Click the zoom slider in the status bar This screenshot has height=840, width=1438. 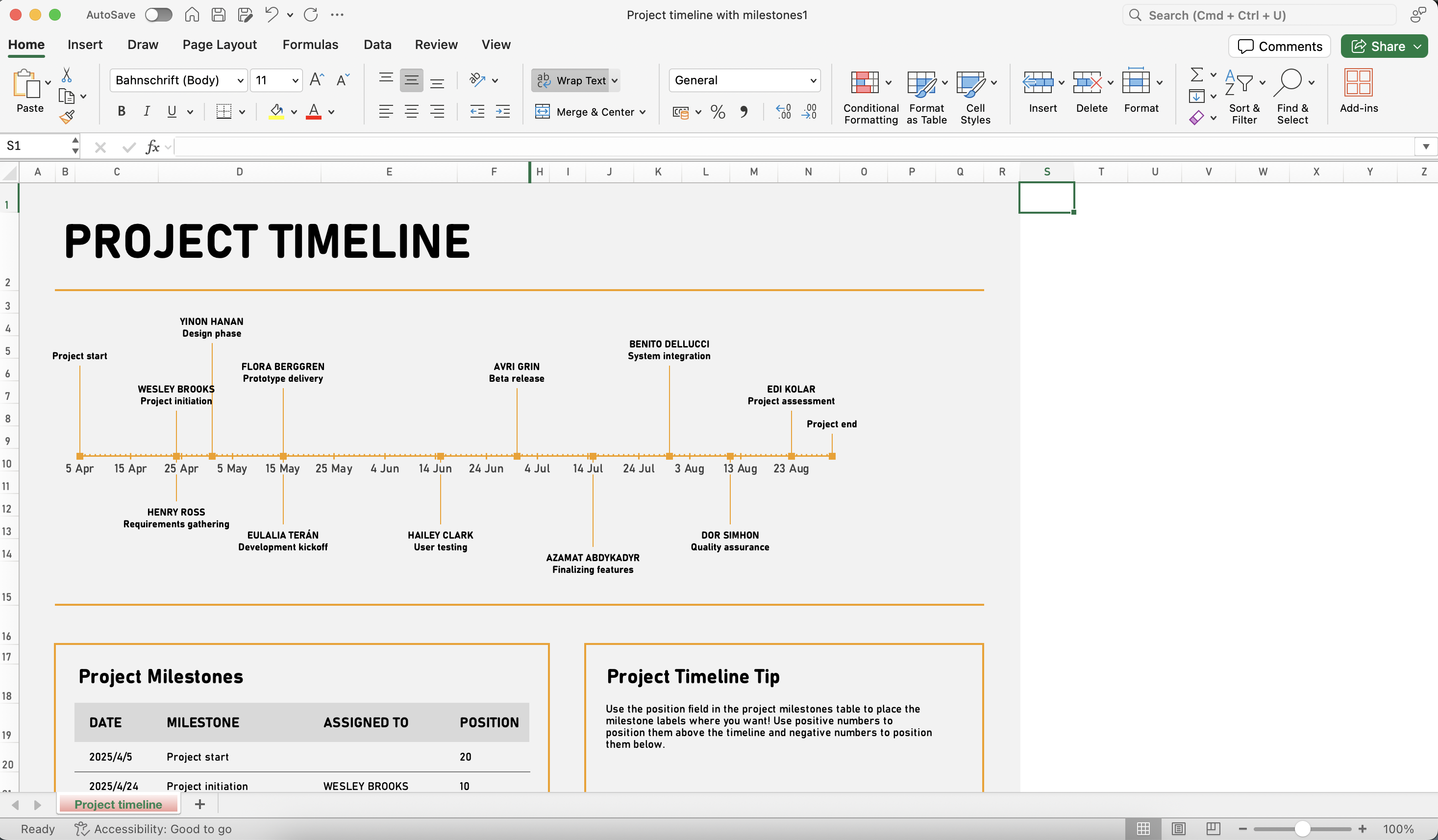click(x=1302, y=829)
